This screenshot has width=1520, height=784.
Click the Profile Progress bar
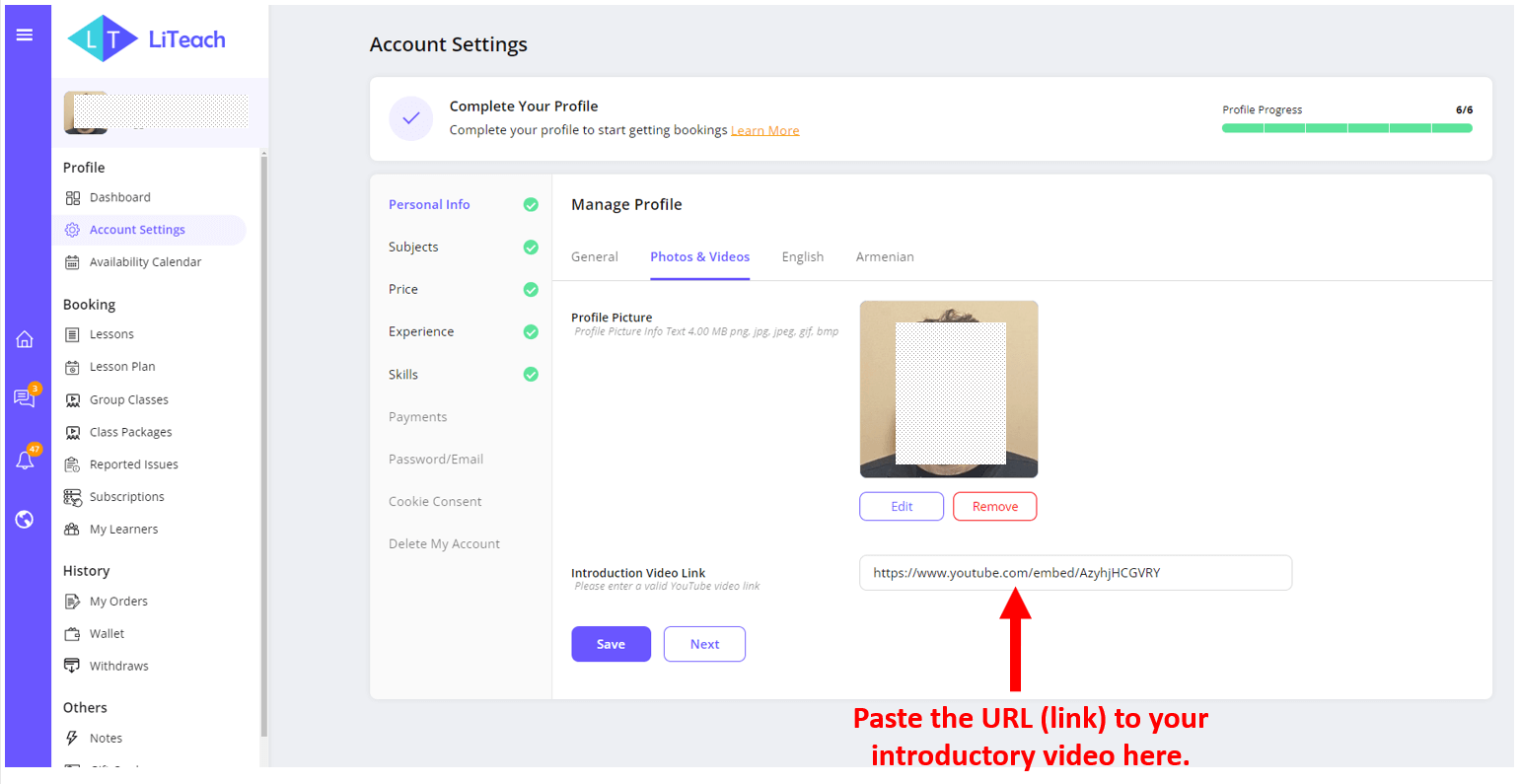tap(1347, 128)
